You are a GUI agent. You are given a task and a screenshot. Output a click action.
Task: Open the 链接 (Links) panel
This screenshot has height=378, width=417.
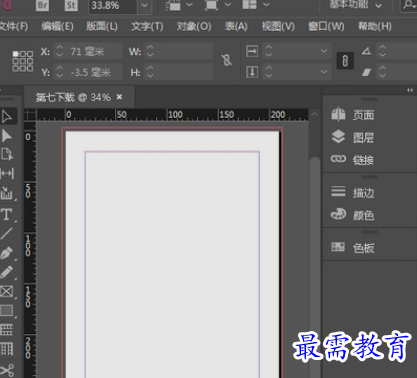(x=352, y=160)
